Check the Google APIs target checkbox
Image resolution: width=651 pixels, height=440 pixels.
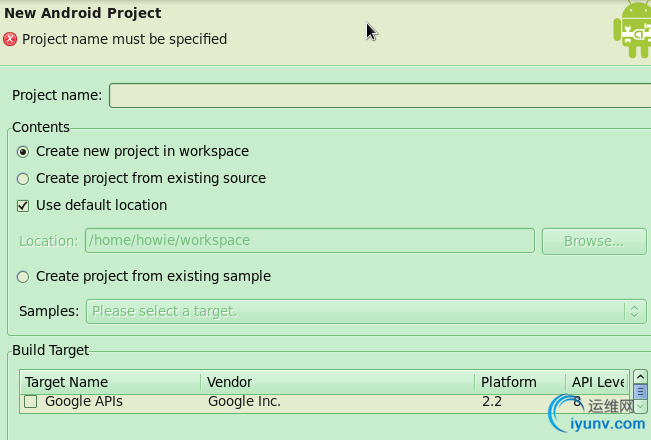point(30,401)
